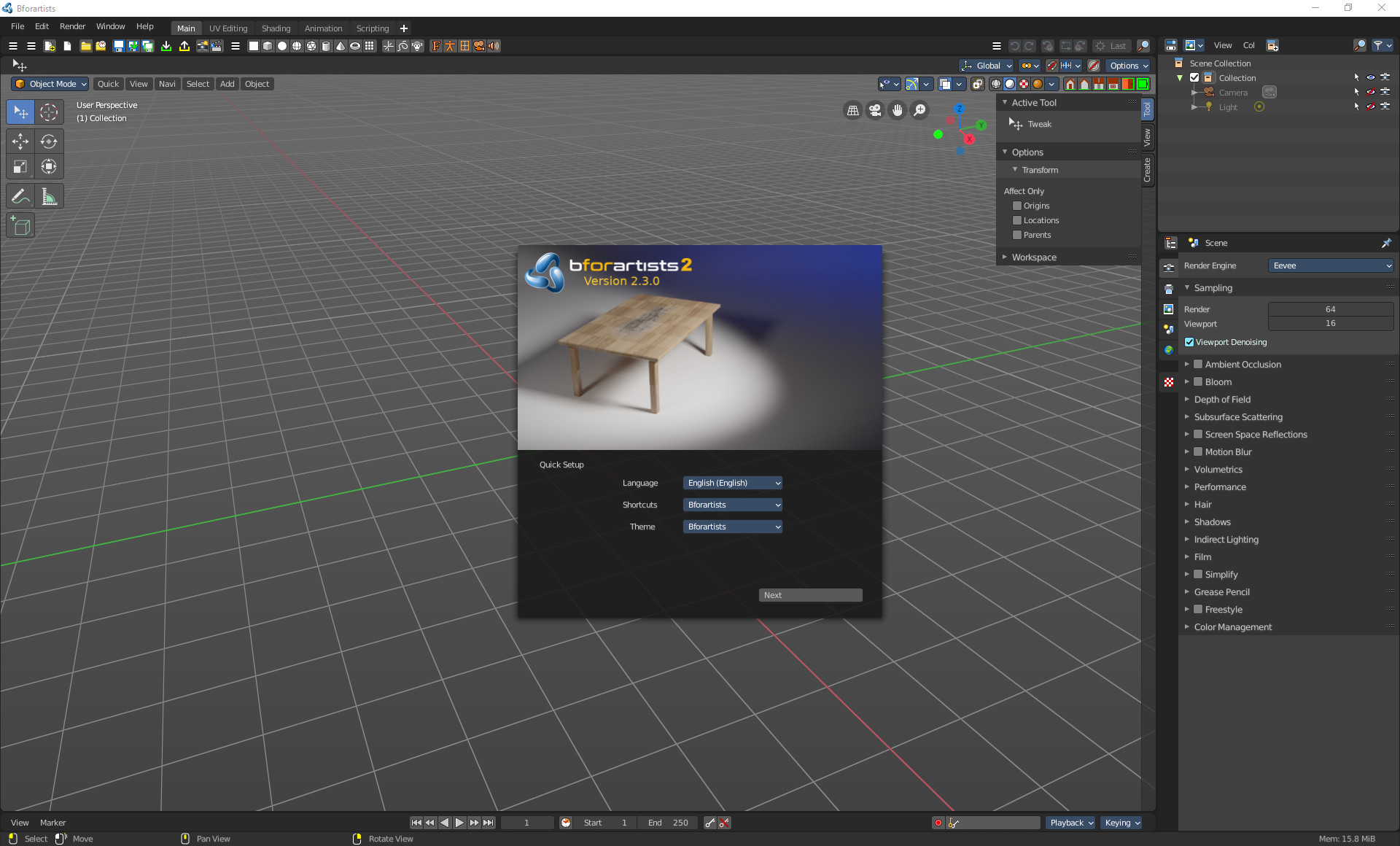Open the Render Engine Eevee dropdown
Image resolution: width=1400 pixels, height=846 pixels.
pyautogui.click(x=1331, y=265)
